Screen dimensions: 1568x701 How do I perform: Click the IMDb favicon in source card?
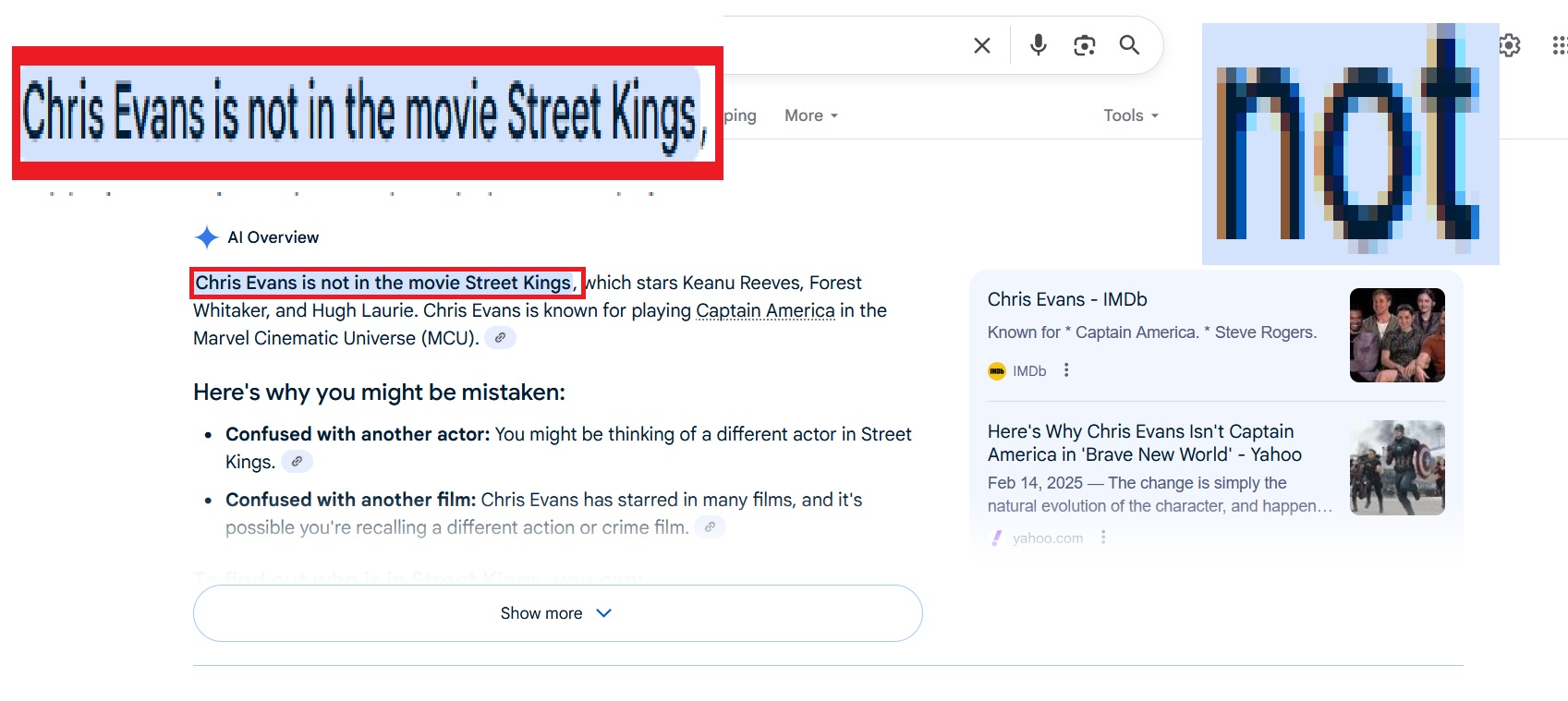tap(997, 371)
